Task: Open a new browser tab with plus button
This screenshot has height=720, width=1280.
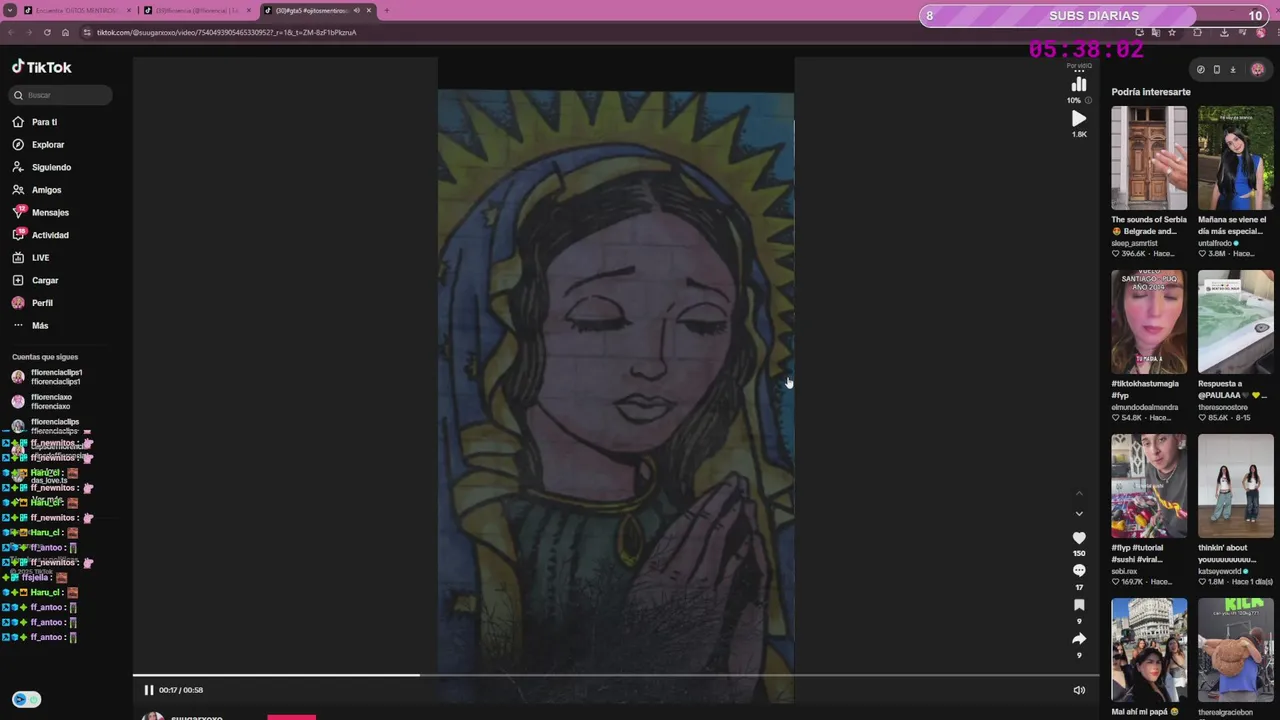Action: click(x=386, y=10)
